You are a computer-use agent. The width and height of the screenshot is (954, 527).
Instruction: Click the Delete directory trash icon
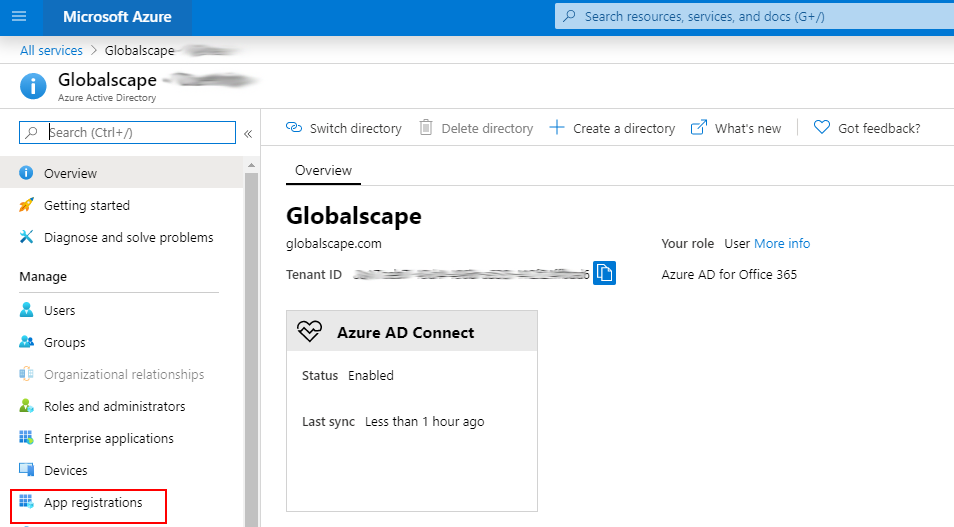pyautogui.click(x=426, y=128)
